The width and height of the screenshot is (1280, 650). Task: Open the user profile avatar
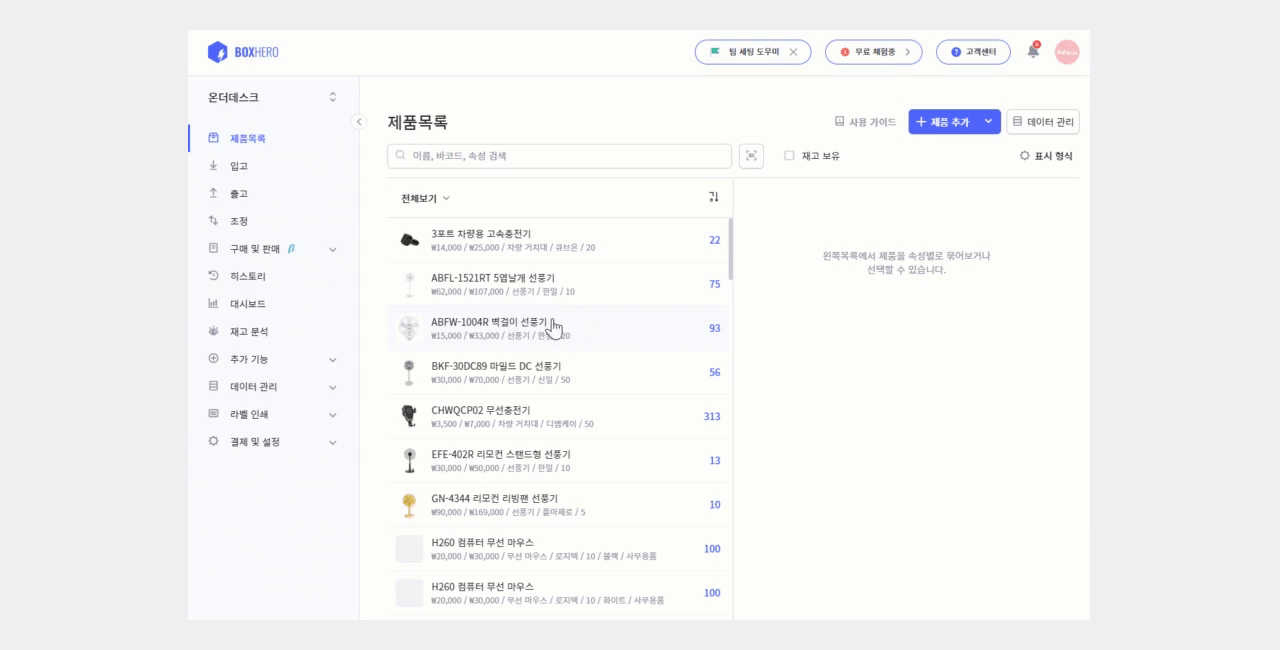click(1067, 52)
